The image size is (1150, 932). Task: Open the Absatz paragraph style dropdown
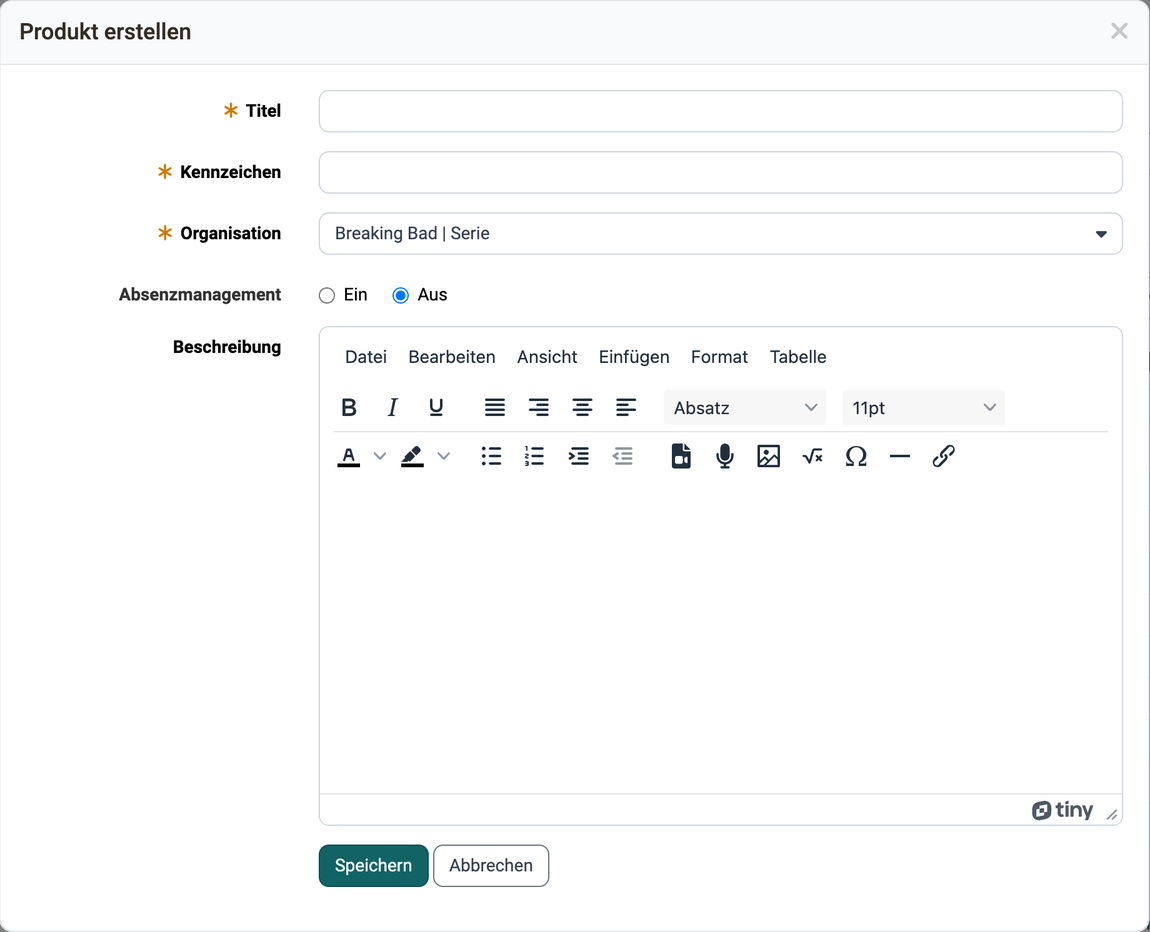tap(744, 408)
